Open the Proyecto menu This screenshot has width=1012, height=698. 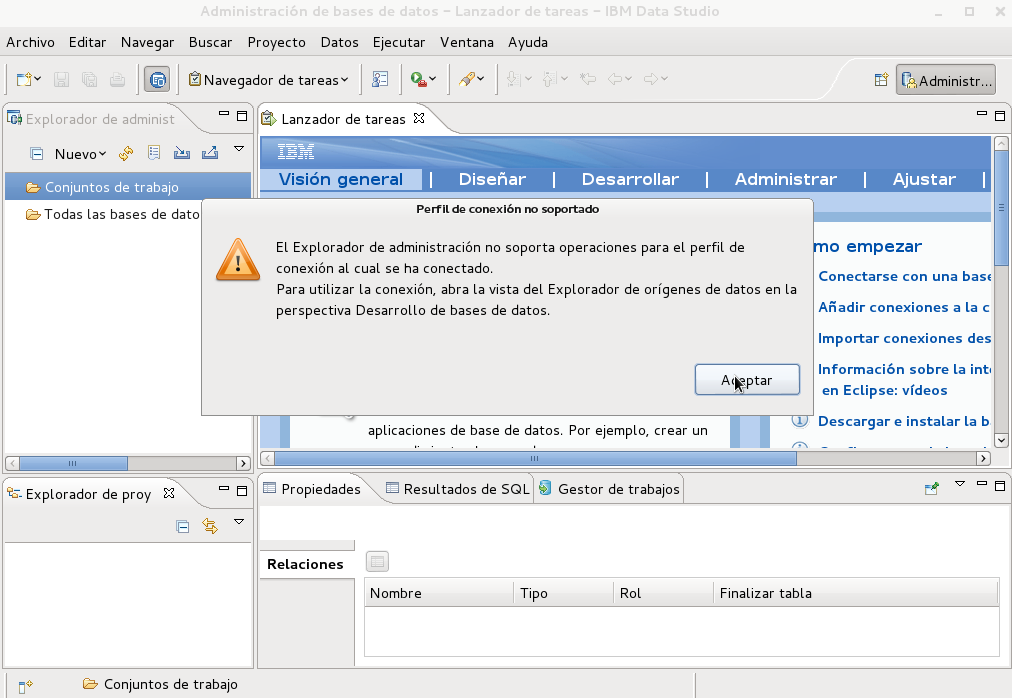click(x=276, y=43)
